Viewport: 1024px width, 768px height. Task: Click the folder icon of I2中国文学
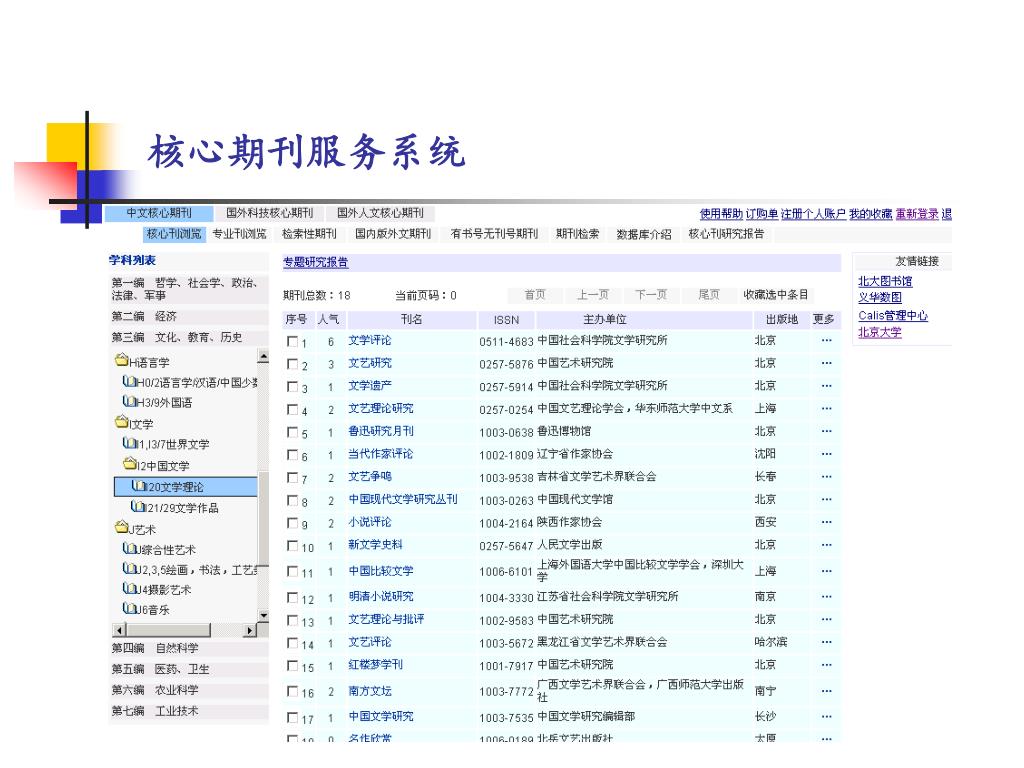[x=129, y=464]
